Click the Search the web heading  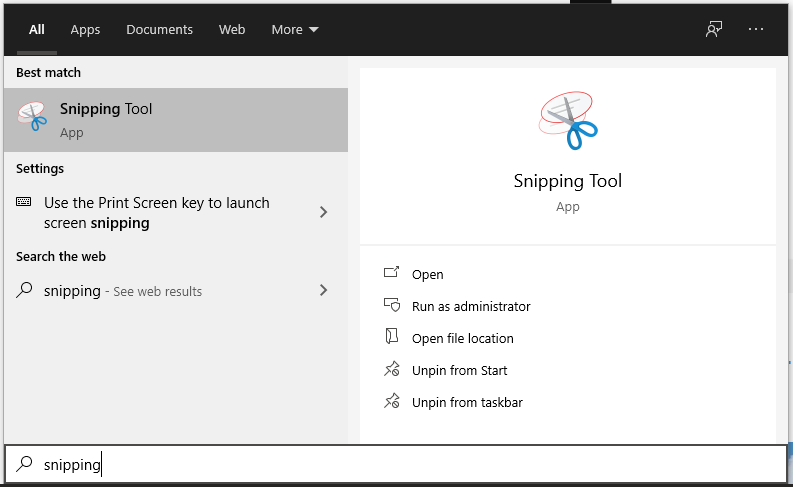[61, 256]
